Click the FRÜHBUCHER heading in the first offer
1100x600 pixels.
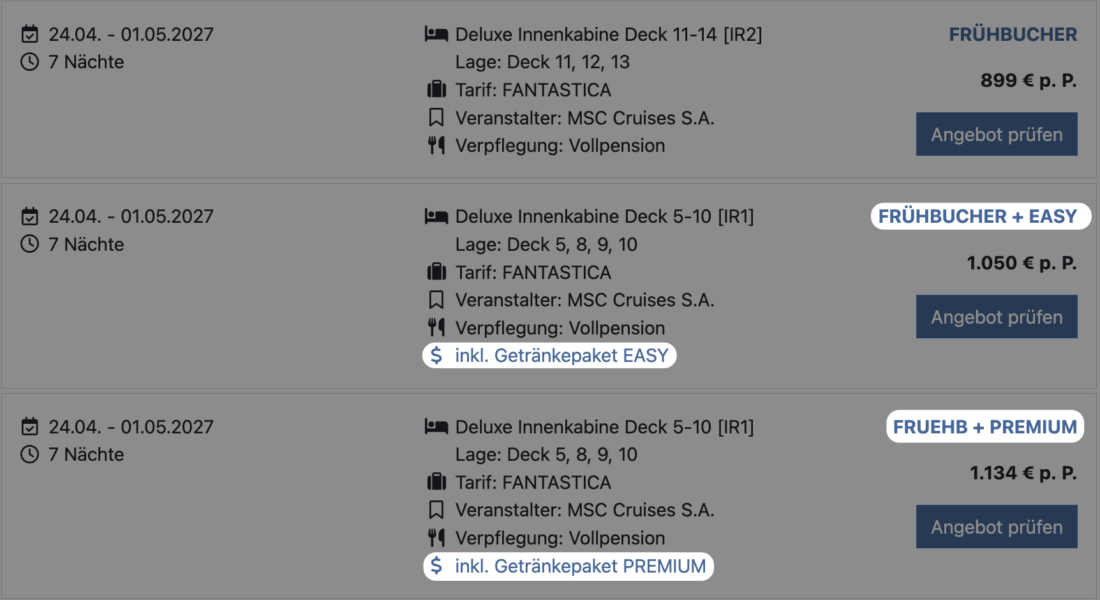(x=1012, y=35)
